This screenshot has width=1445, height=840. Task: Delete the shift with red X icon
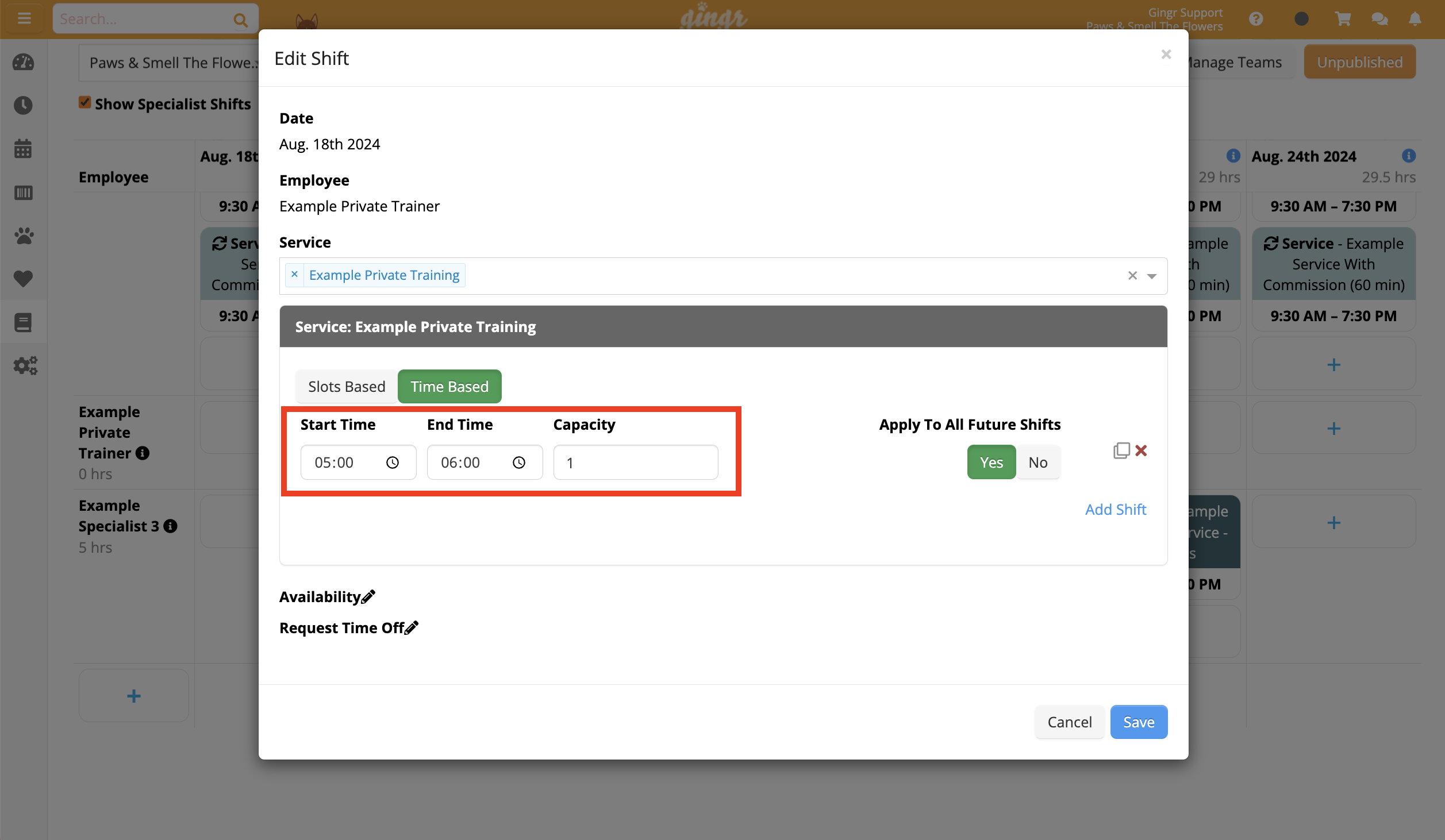coord(1142,450)
